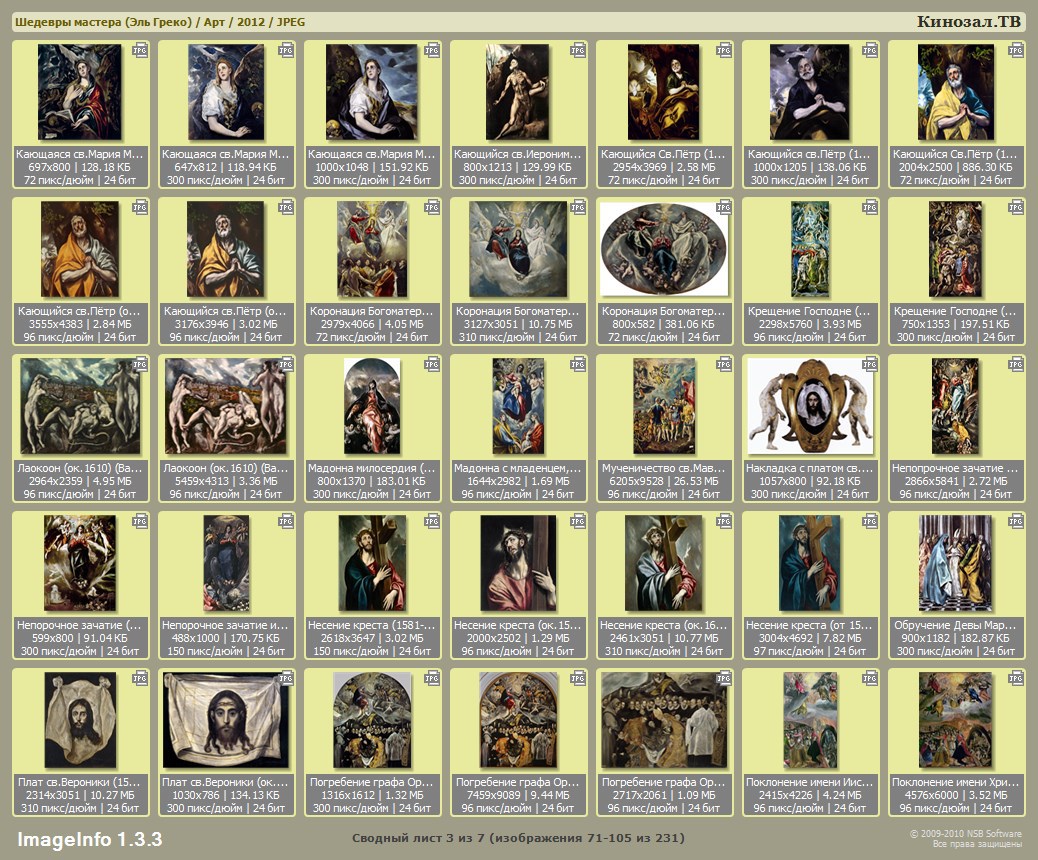Click the JPG badge on the 900x1182 card

tap(1015, 522)
